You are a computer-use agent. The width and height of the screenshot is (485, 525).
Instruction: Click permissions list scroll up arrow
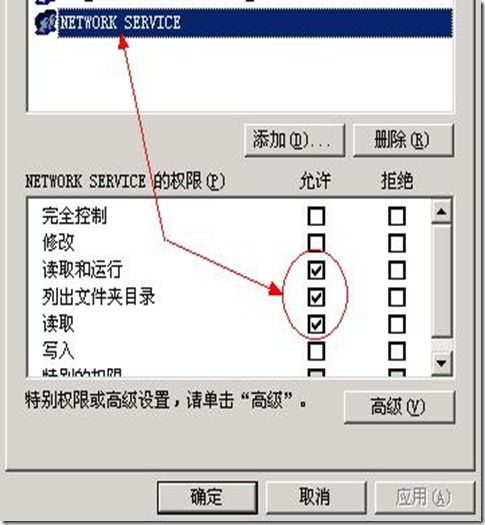click(x=442, y=212)
